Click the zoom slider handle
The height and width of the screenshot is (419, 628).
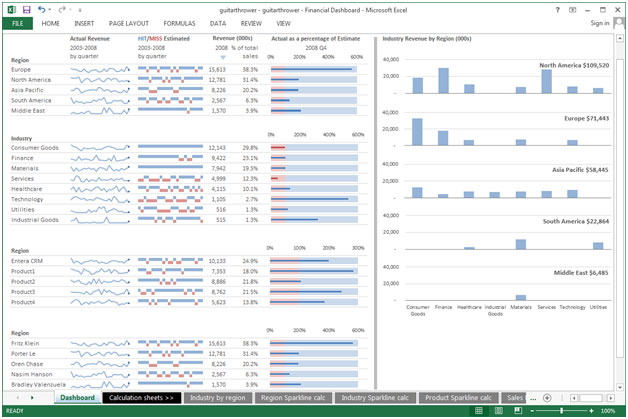562,411
